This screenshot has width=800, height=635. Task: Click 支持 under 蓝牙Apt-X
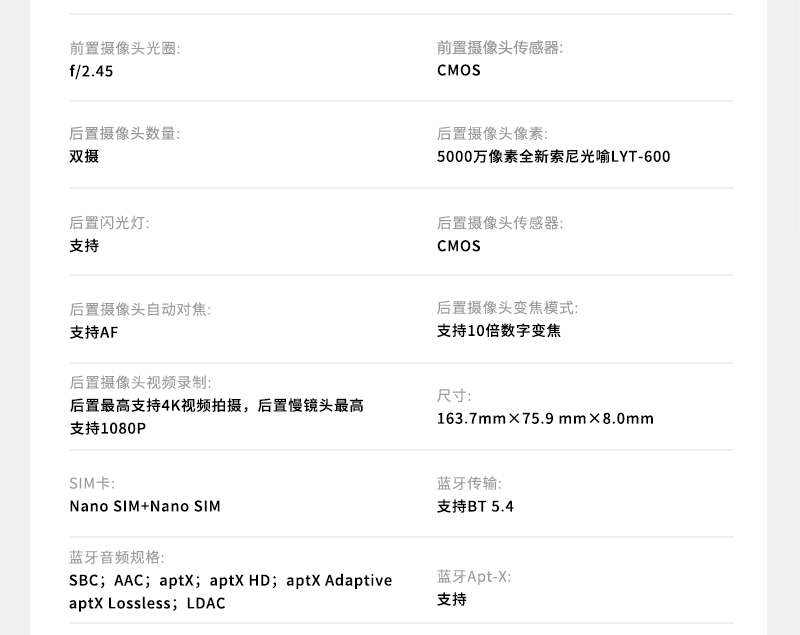point(451,599)
